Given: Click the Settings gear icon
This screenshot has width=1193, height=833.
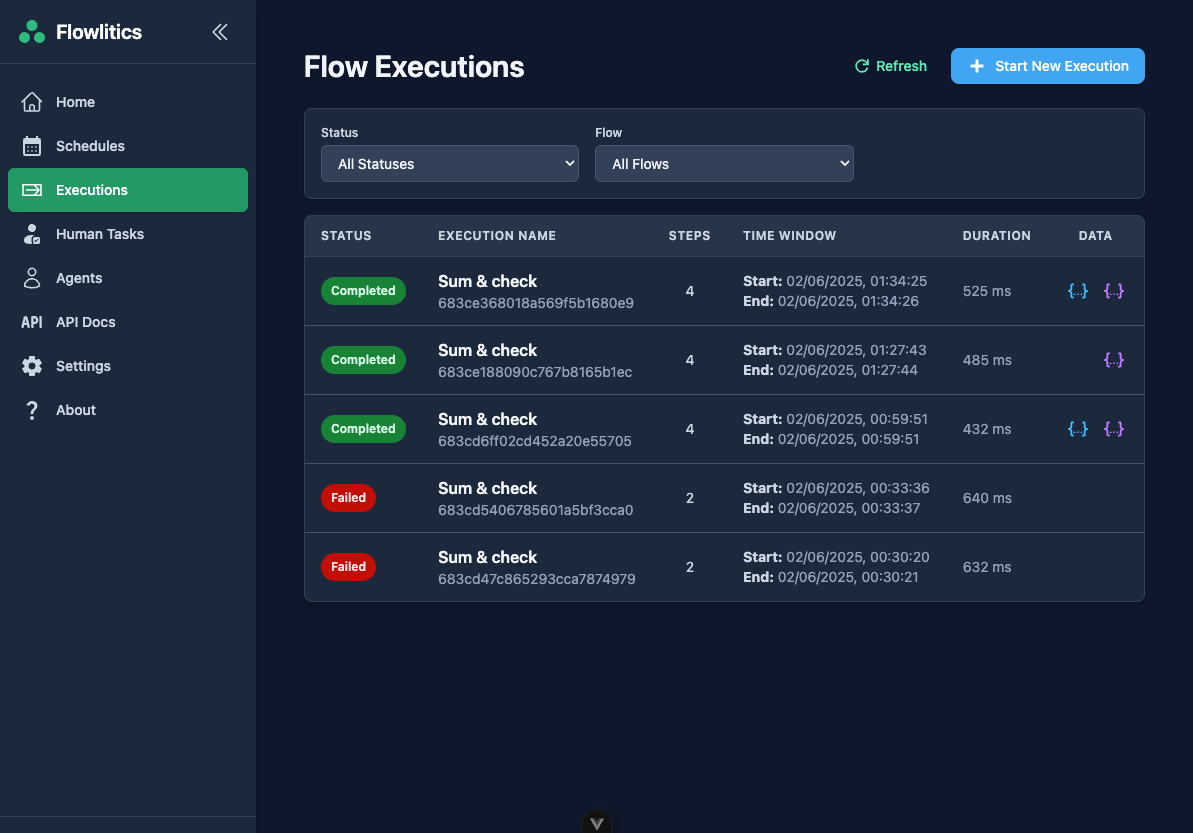Looking at the screenshot, I should point(32,366).
